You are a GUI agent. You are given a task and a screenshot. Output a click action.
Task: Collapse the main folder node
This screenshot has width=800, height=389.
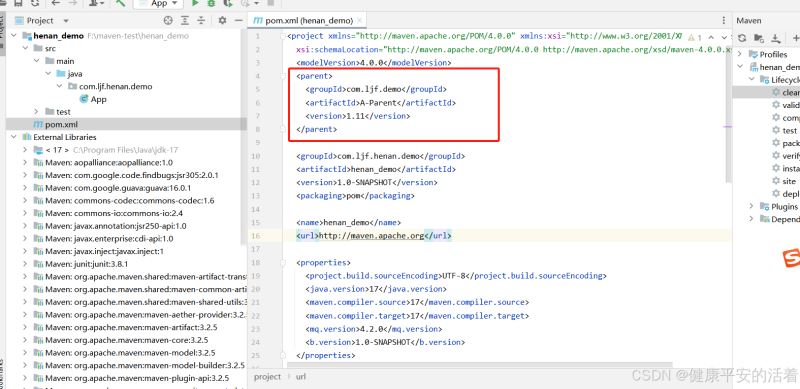tap(37, 61)
